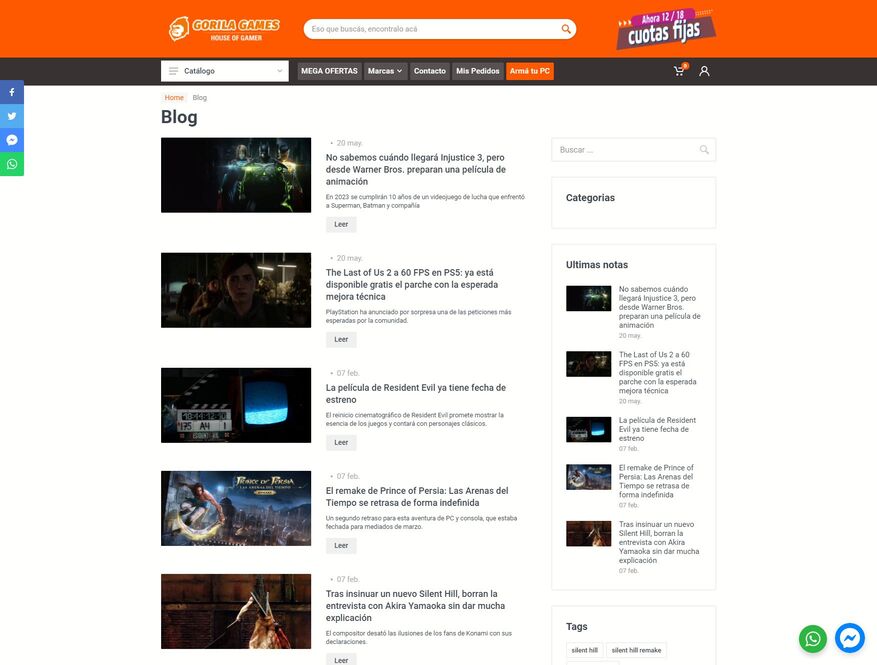
Task: Open floating Messenger chat button
Action: pyautogui.click(x=850, y=638)
